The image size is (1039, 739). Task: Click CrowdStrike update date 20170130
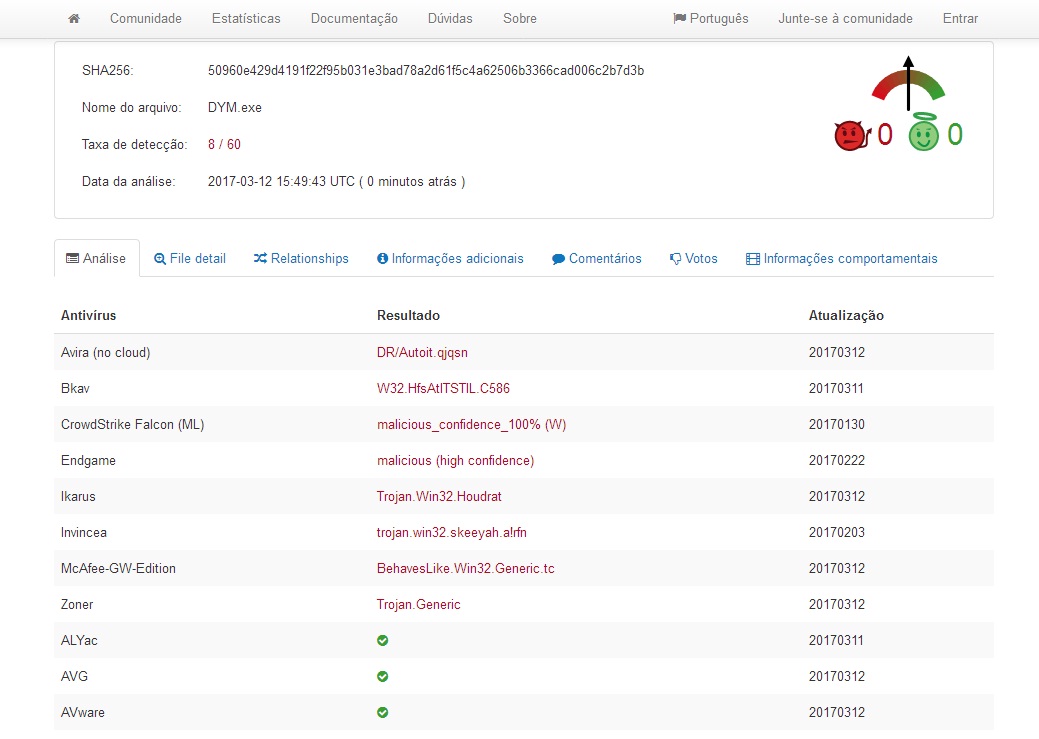[x=836, y=424]
